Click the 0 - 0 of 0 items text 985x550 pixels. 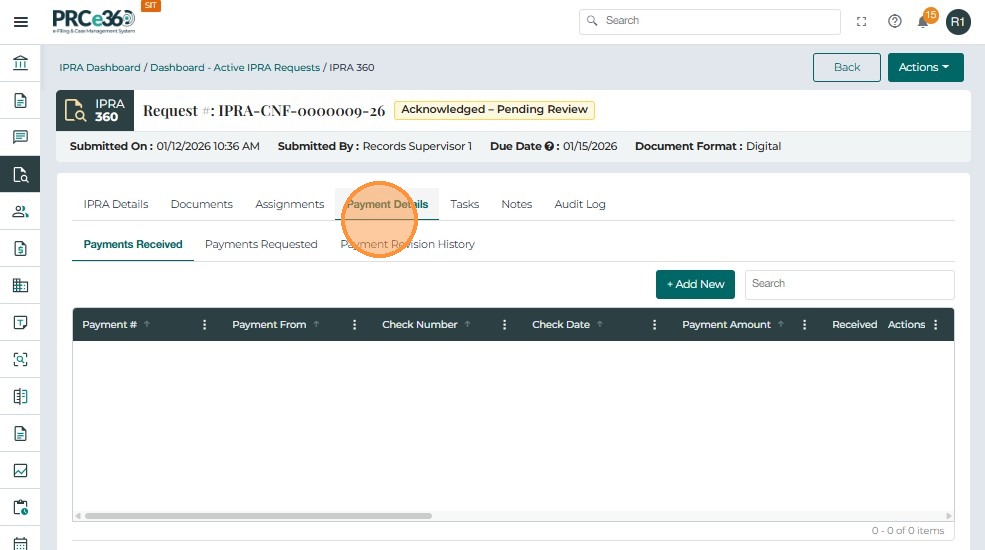908,531
